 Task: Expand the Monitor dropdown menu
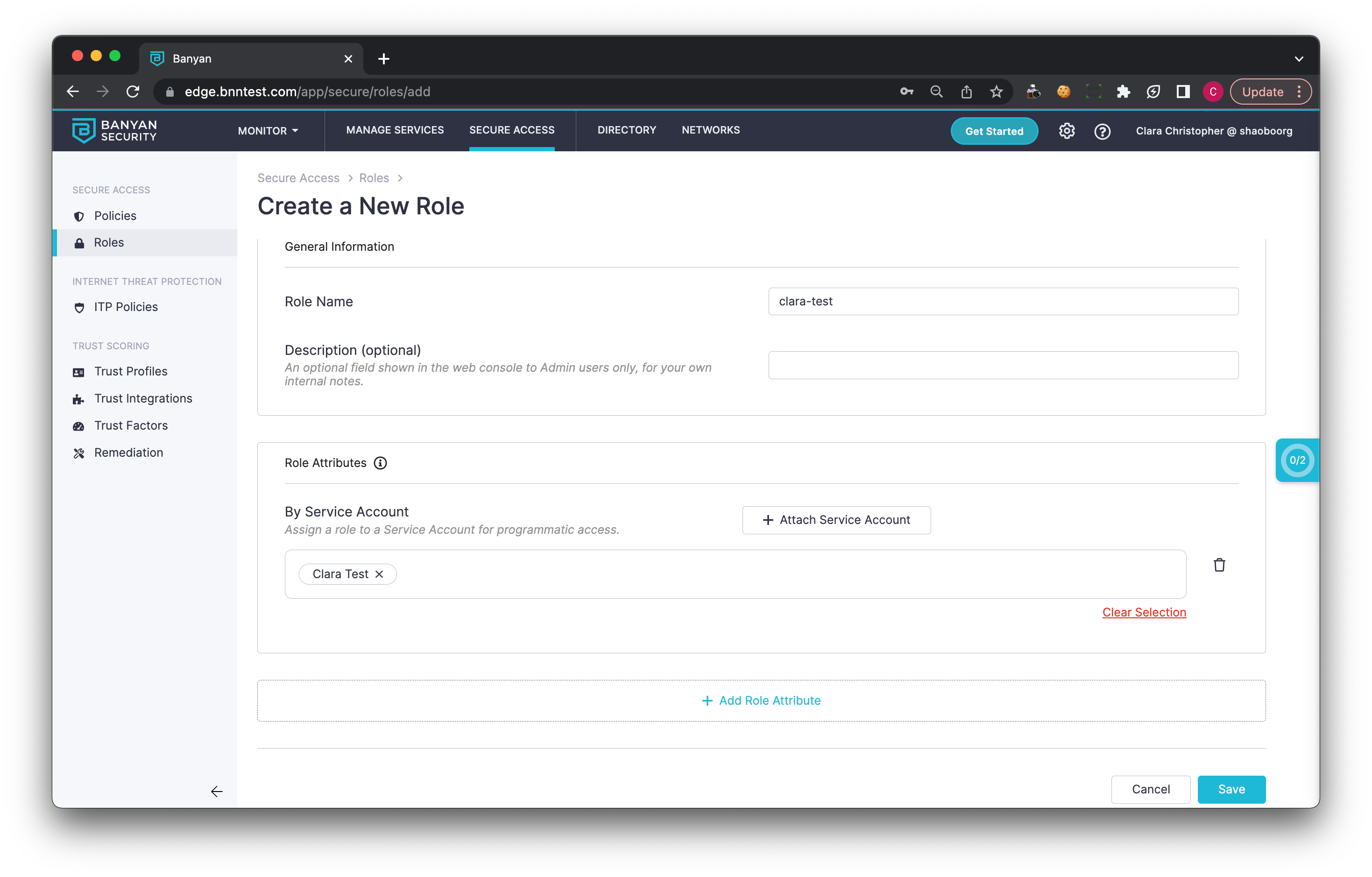[x=268, y=130]
